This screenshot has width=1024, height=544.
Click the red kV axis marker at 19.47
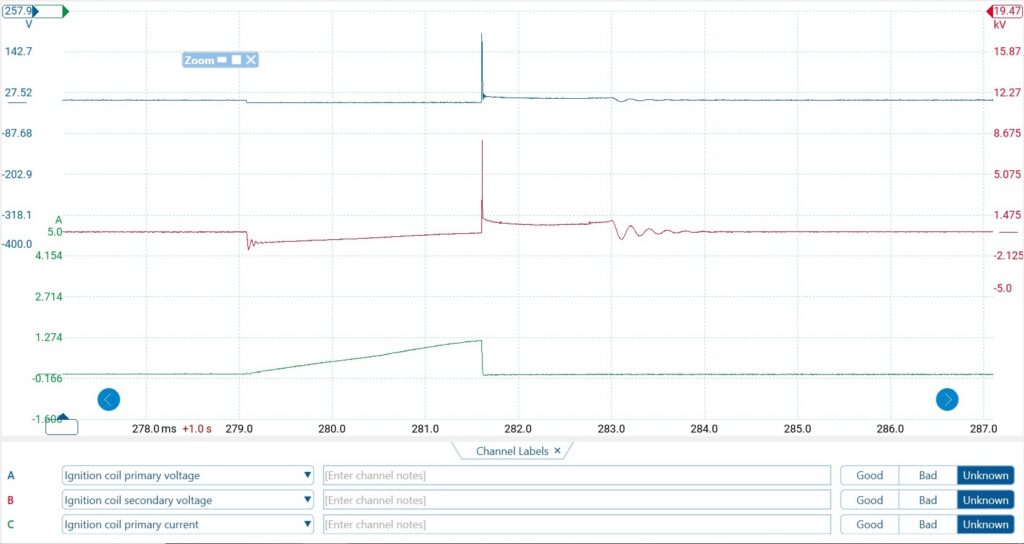tap(1003, 11)
